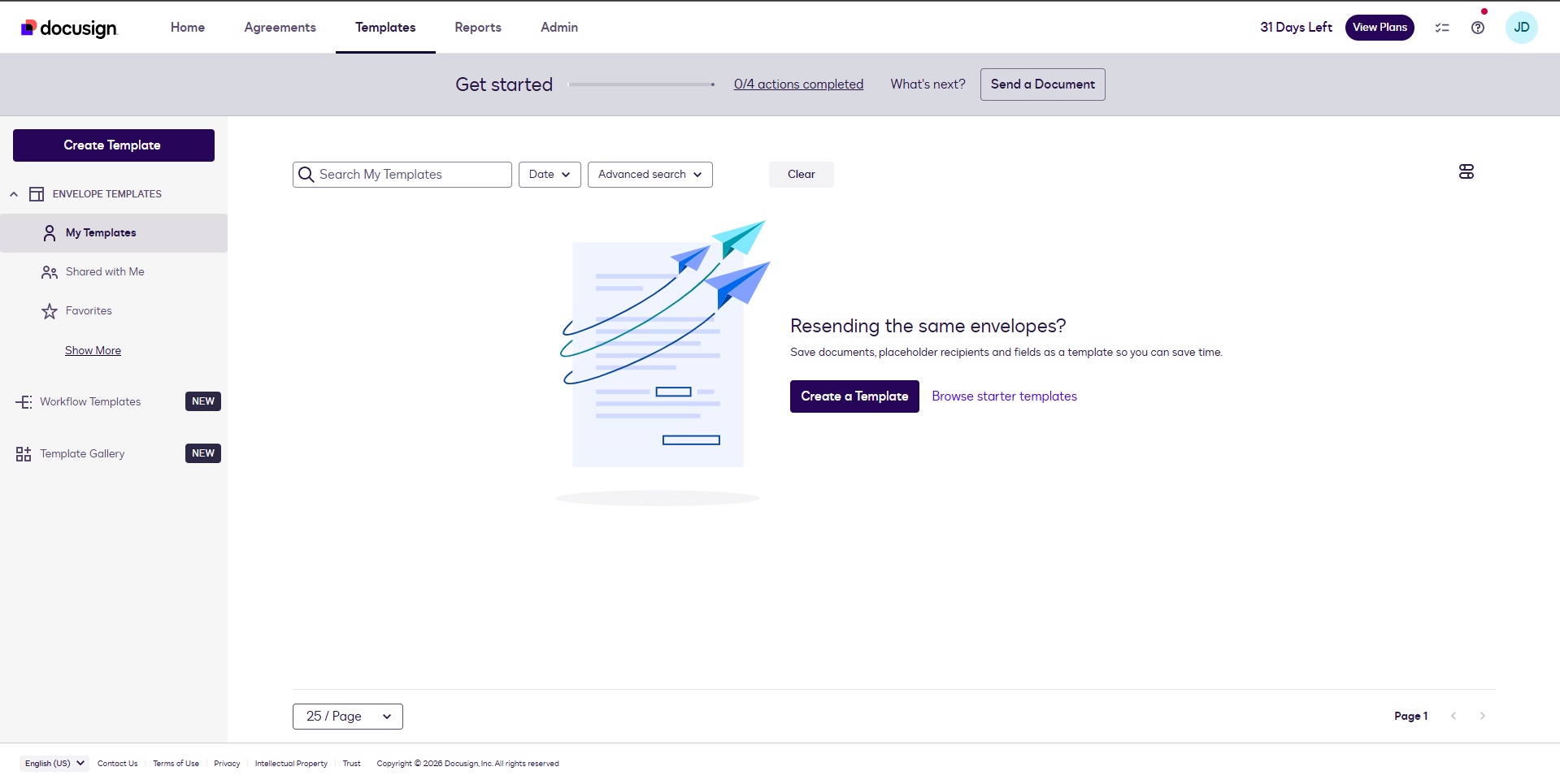The height and width of the screenshot is (784, 1560).
Task: Click the My Templates person icon
Action: [50, 233]
